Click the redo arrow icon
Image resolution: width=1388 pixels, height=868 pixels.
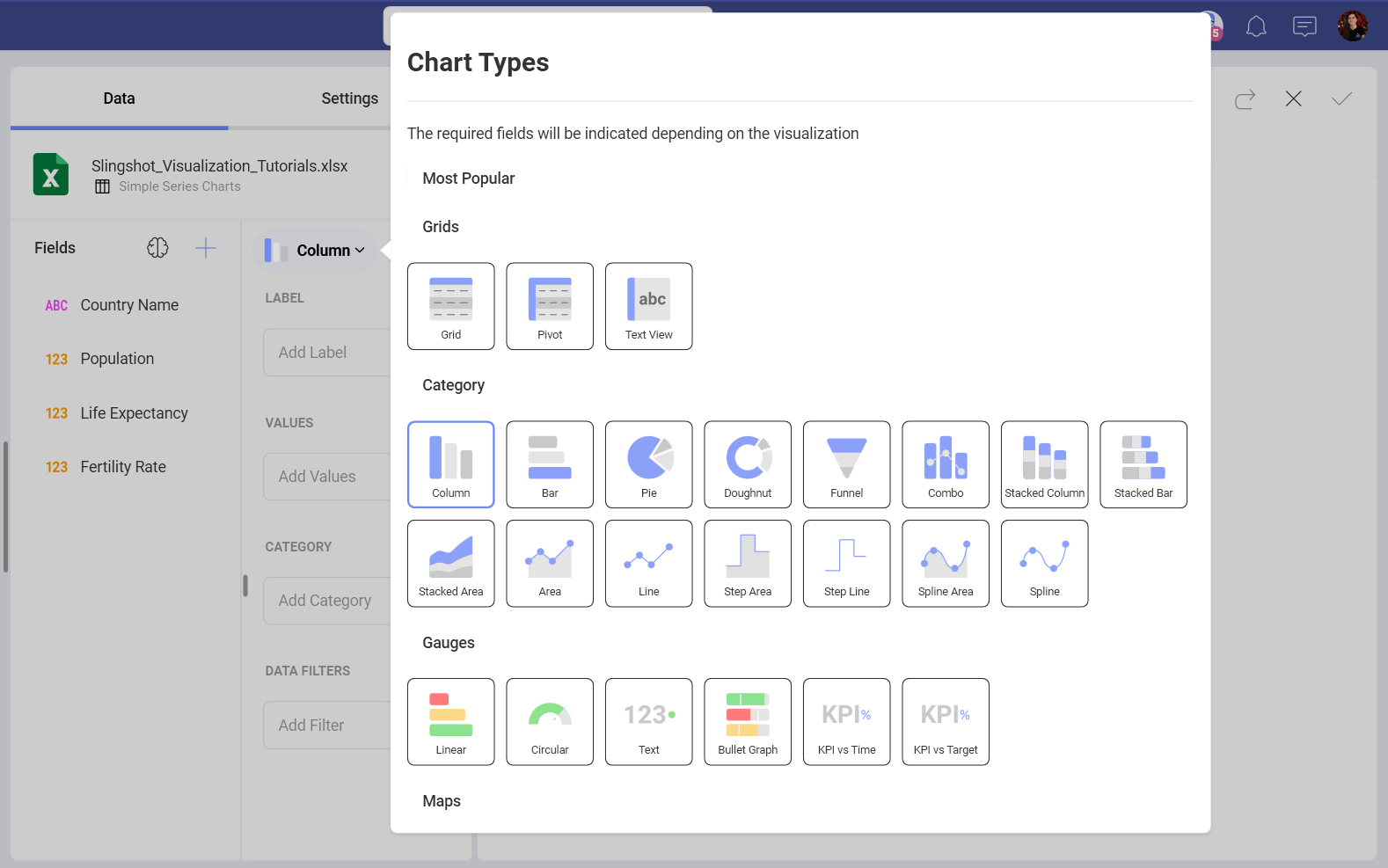pyautogui.click(x=1245, y=99)
